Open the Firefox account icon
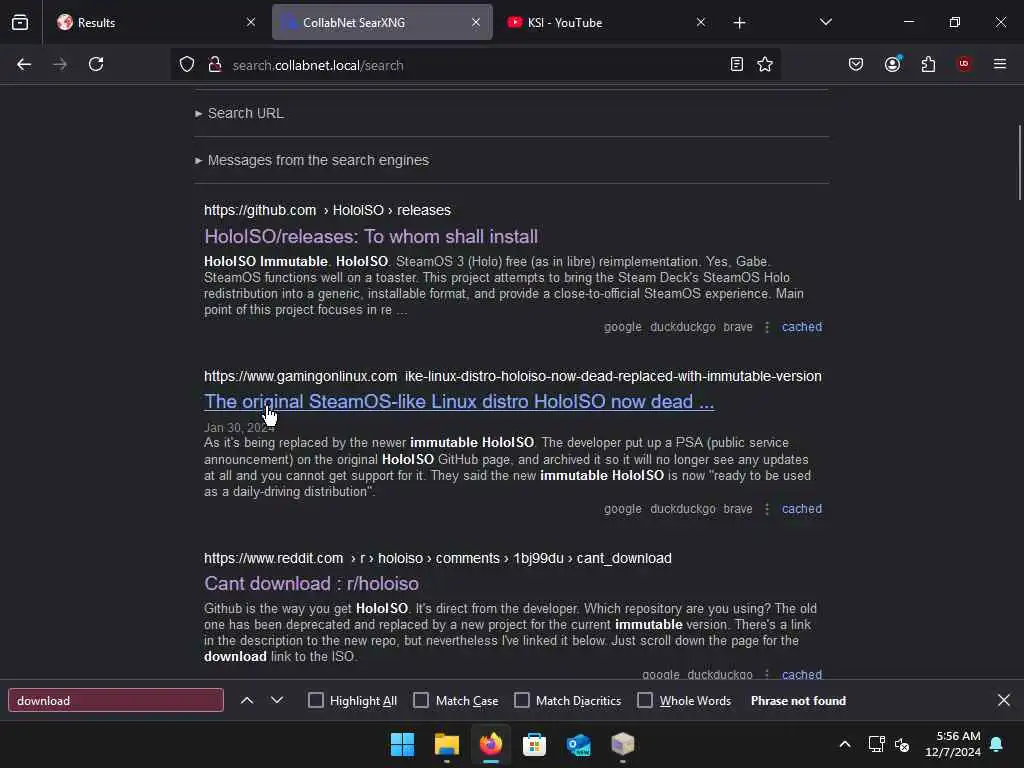The height and width of the screenshot is (768, 1024). 893,64
